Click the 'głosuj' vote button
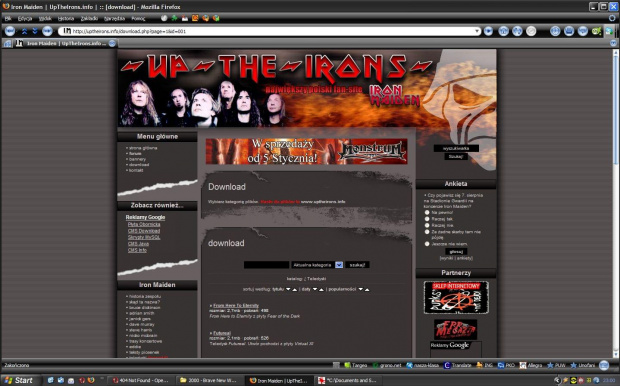Viewport: 620px width, 386px height. pyautogui.click(x=456, y=252)
